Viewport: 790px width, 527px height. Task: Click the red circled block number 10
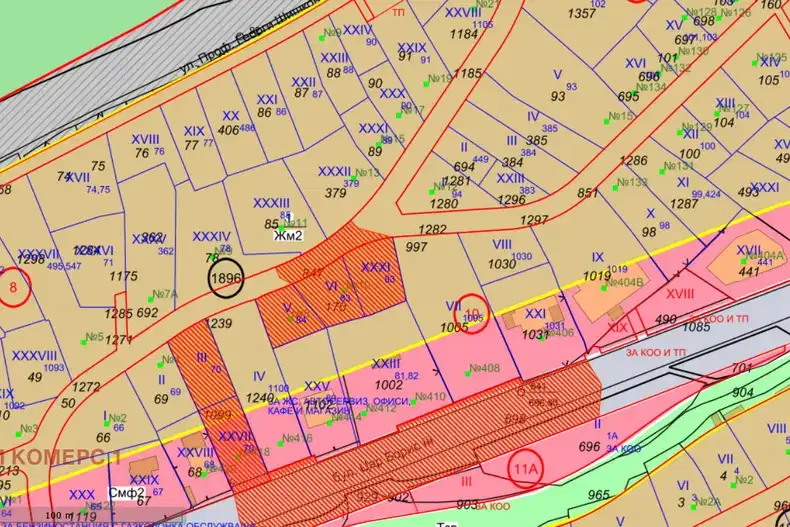click(472, 313)
